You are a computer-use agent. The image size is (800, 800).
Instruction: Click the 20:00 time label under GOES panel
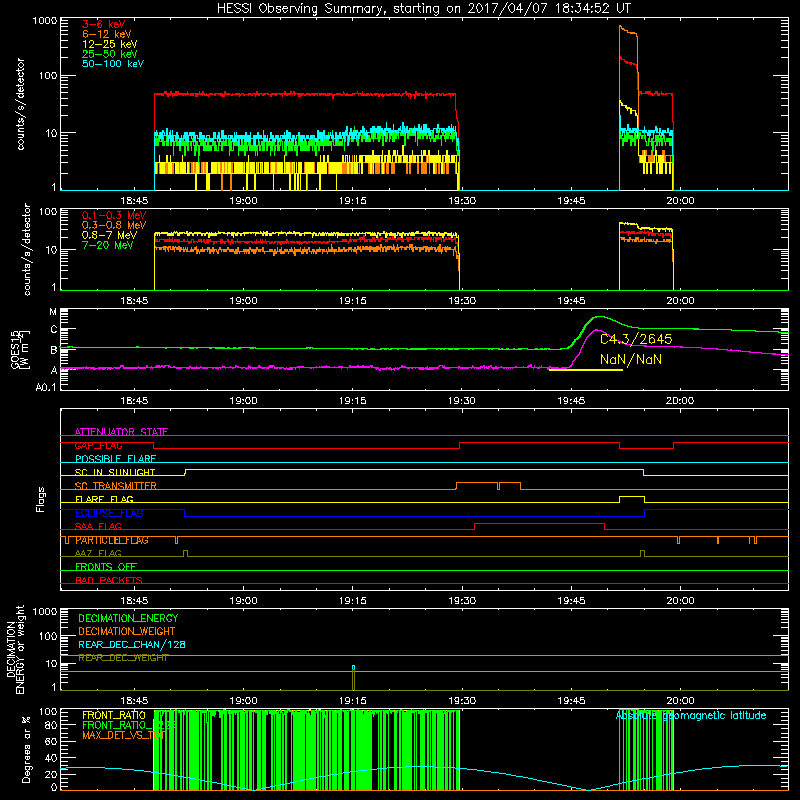pyautogui.click(x=680, y=401)
